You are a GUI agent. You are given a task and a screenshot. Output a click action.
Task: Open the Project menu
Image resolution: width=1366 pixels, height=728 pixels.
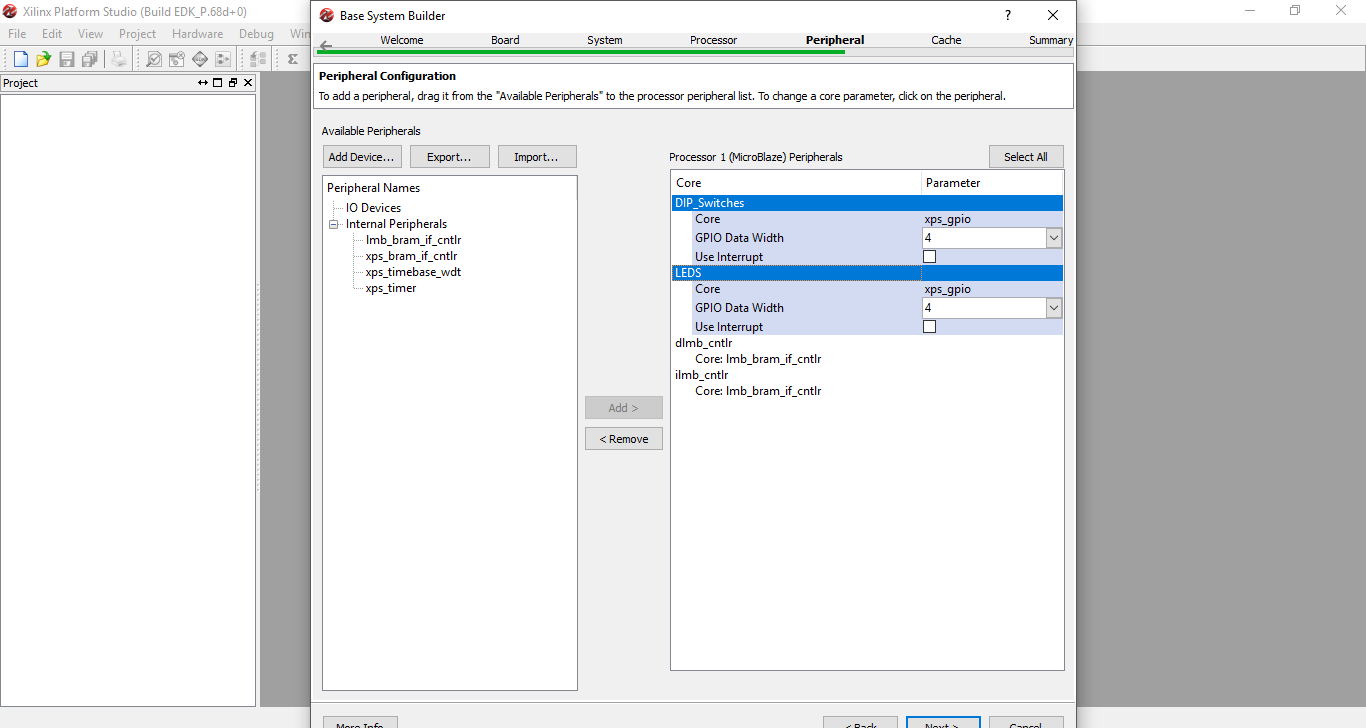coord(137,33)
